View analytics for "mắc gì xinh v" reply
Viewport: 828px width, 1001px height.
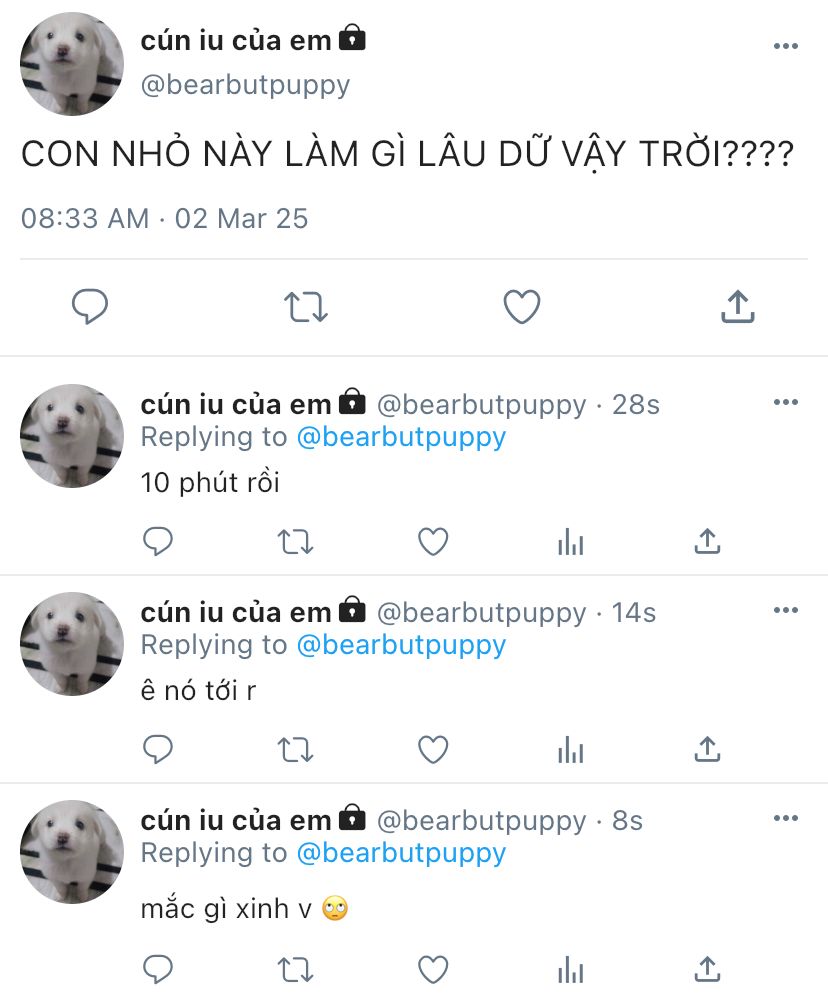coord(571,969)
